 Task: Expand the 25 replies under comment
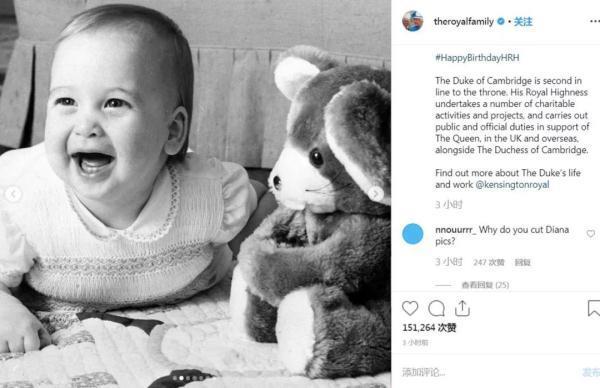pyautogui.click(x=485, y=285)
